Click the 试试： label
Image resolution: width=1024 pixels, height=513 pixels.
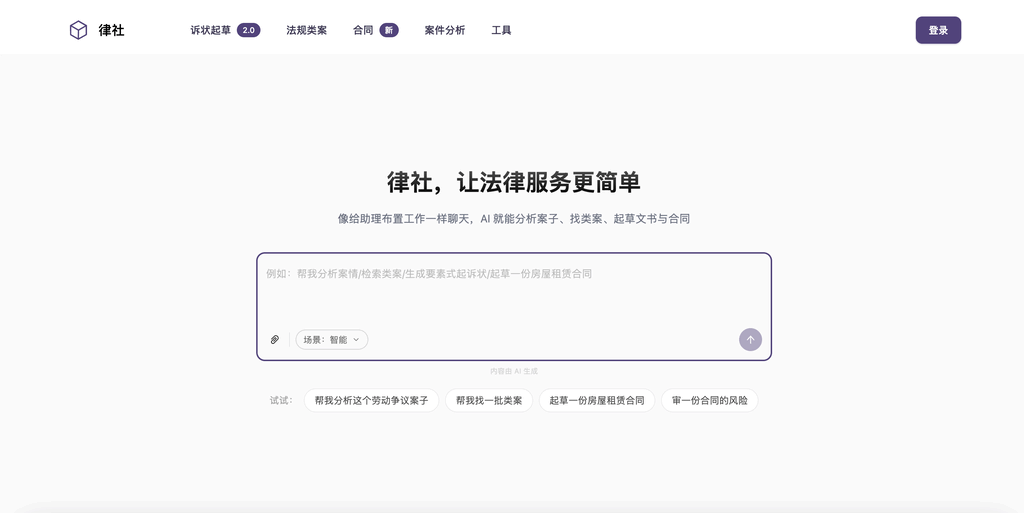[x=281, y=400]
